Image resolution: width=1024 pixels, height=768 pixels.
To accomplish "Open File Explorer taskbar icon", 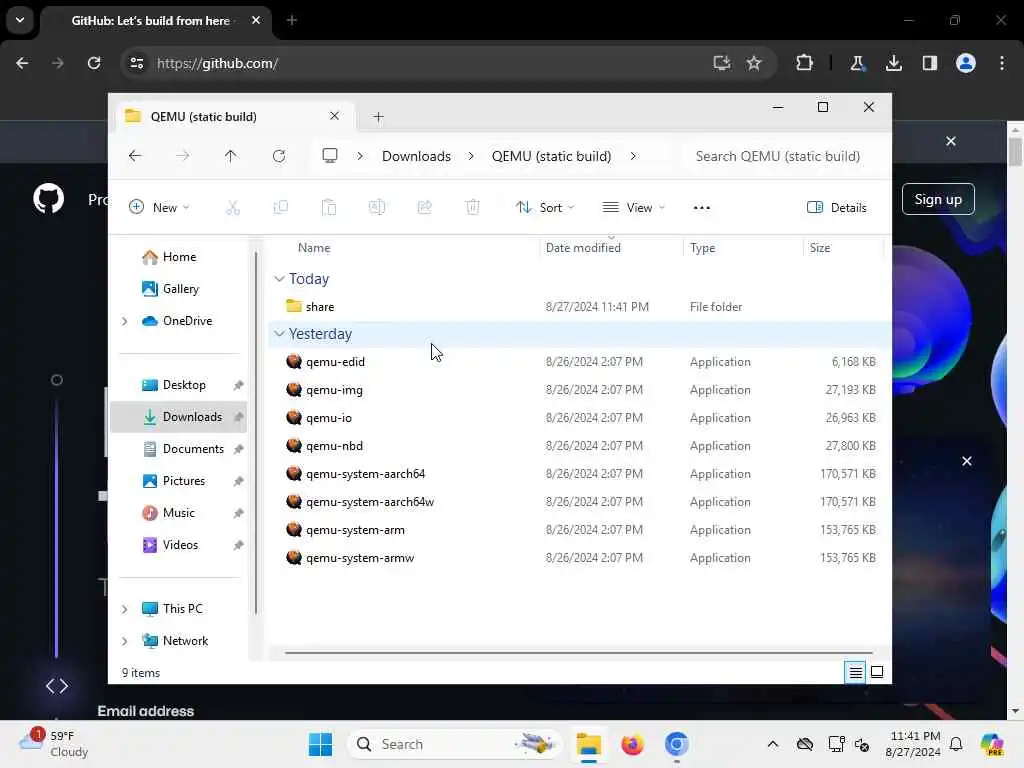I will (588, 744).
